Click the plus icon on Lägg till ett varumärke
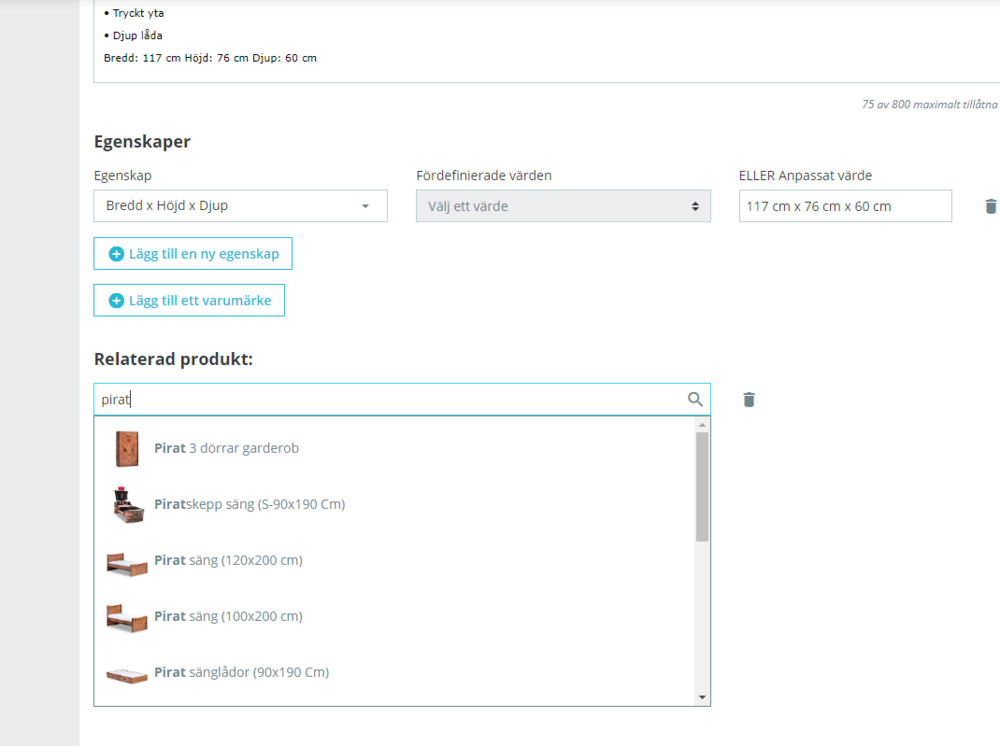 pos(115,300)
